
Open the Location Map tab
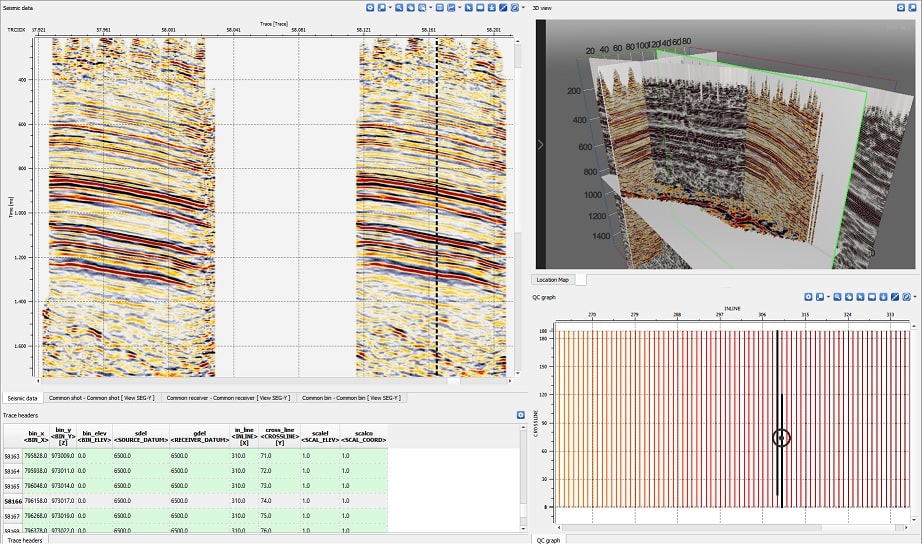[553, 280]
